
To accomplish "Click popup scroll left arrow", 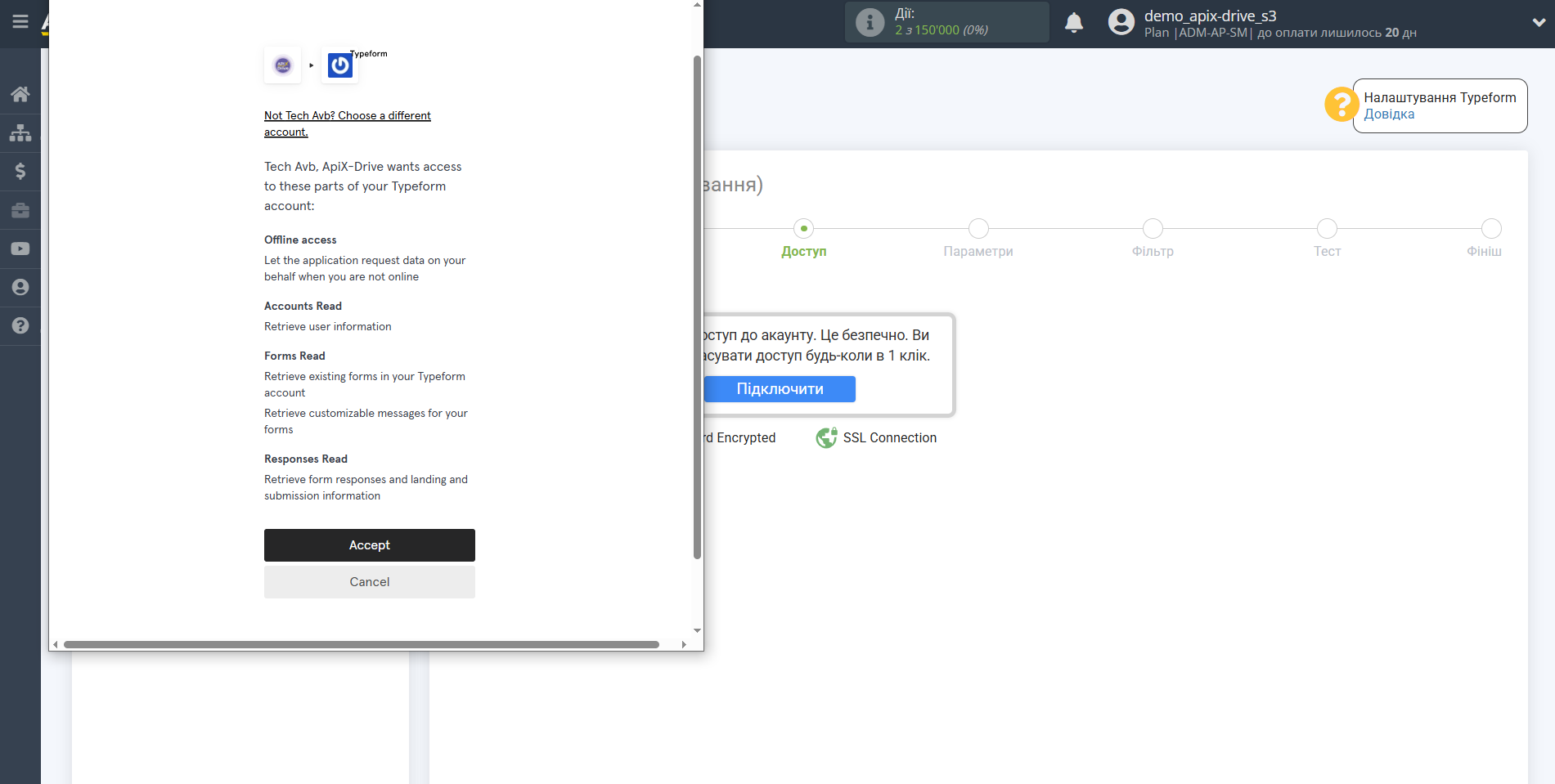I will click(x=56, y=644).
